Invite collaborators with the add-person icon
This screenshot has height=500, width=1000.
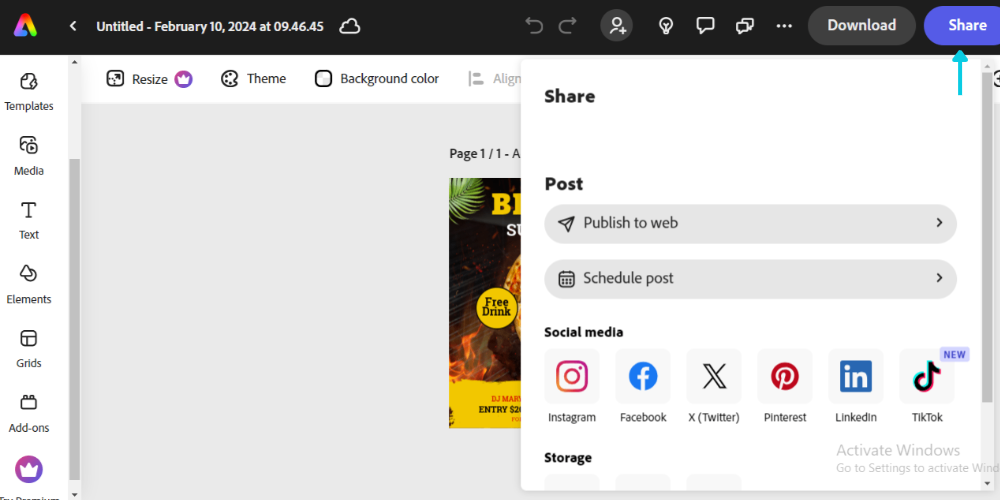click(617, 26)
